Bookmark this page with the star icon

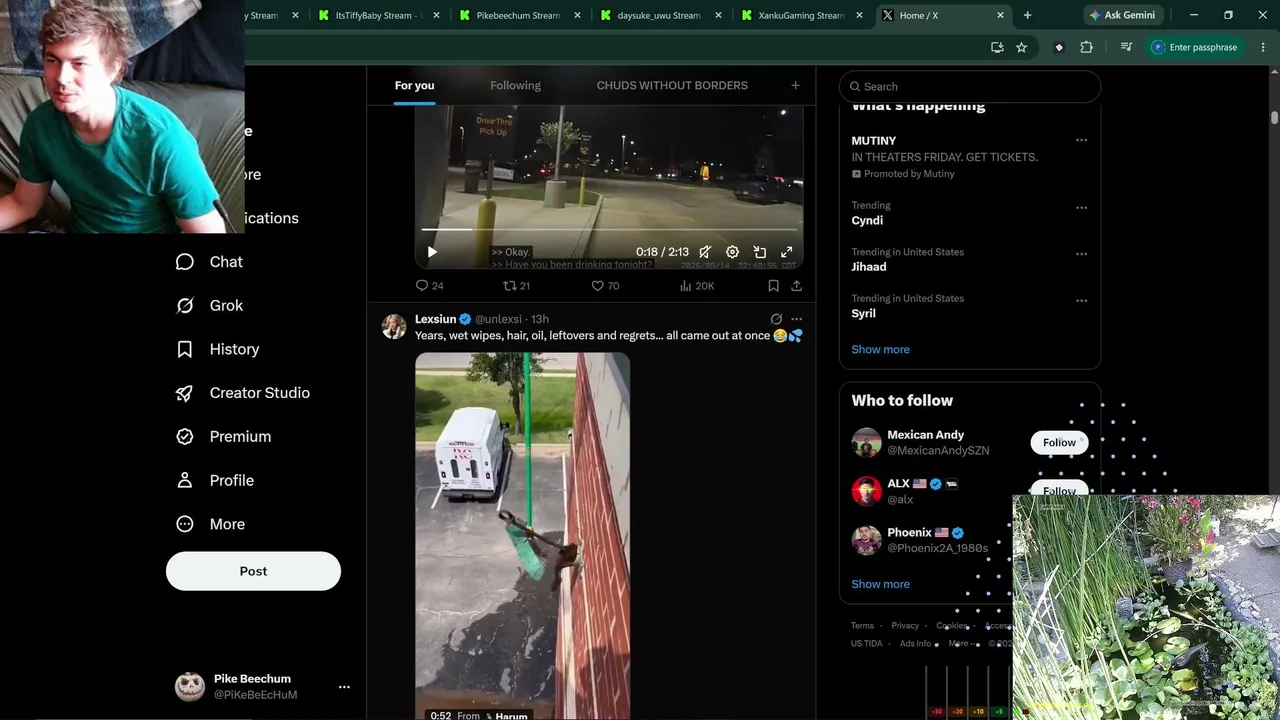(1021, 47)
